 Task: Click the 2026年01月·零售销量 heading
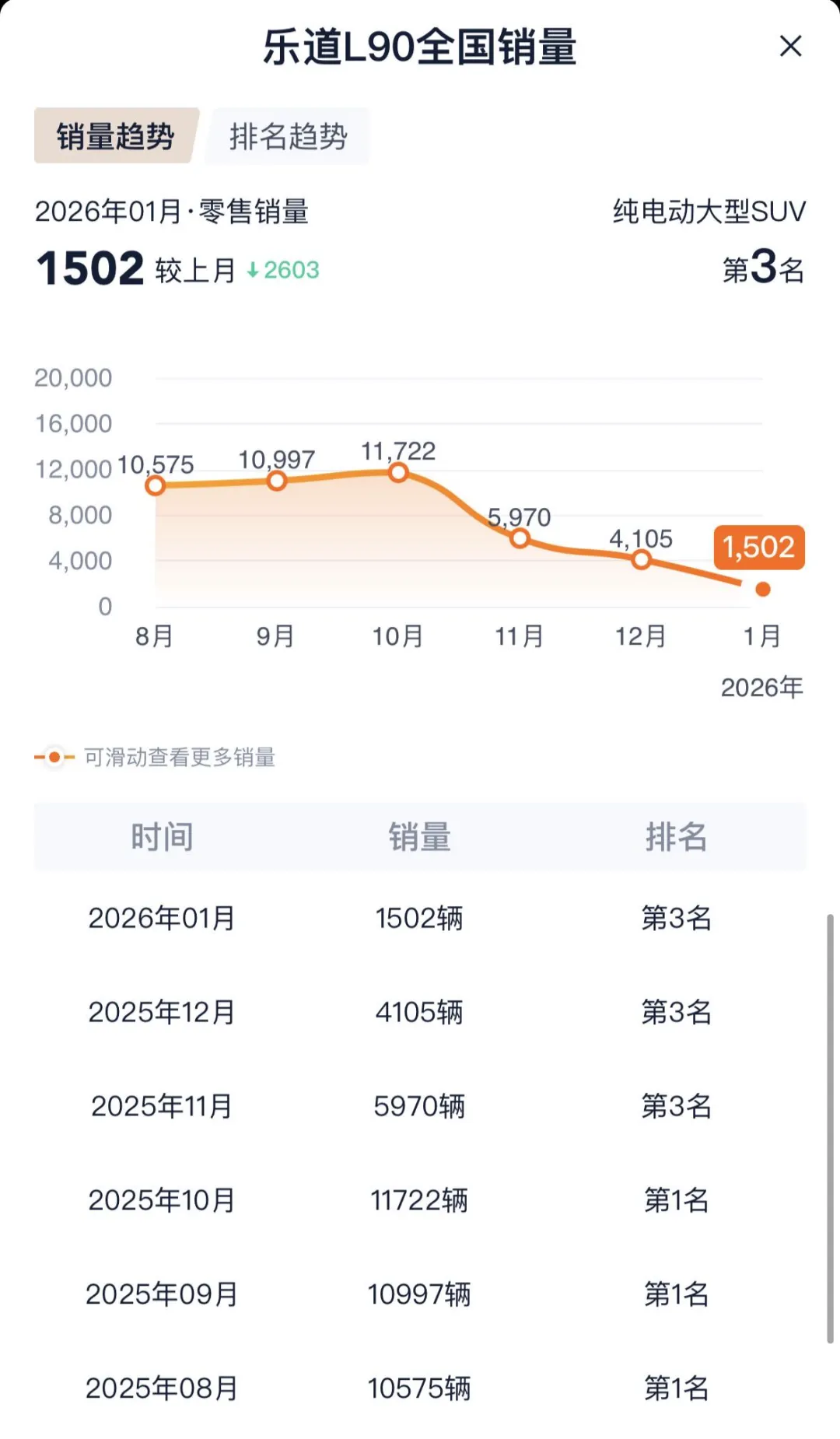click(172, 211)
